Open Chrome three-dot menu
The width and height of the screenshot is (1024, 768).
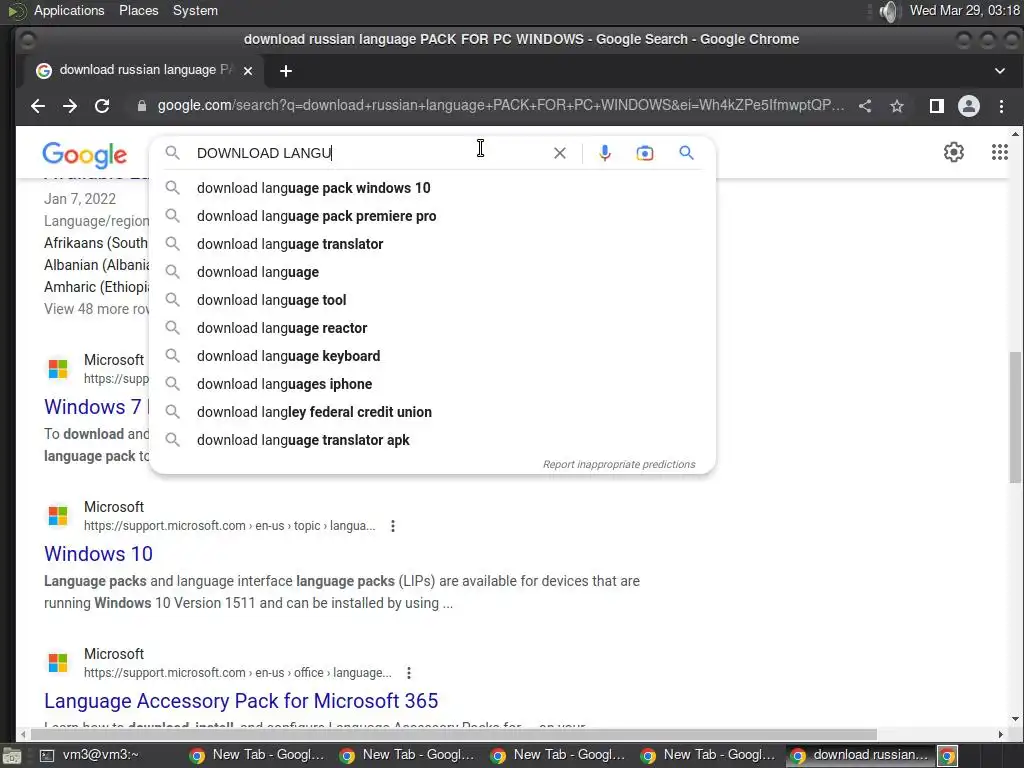tap(1001, 106)
